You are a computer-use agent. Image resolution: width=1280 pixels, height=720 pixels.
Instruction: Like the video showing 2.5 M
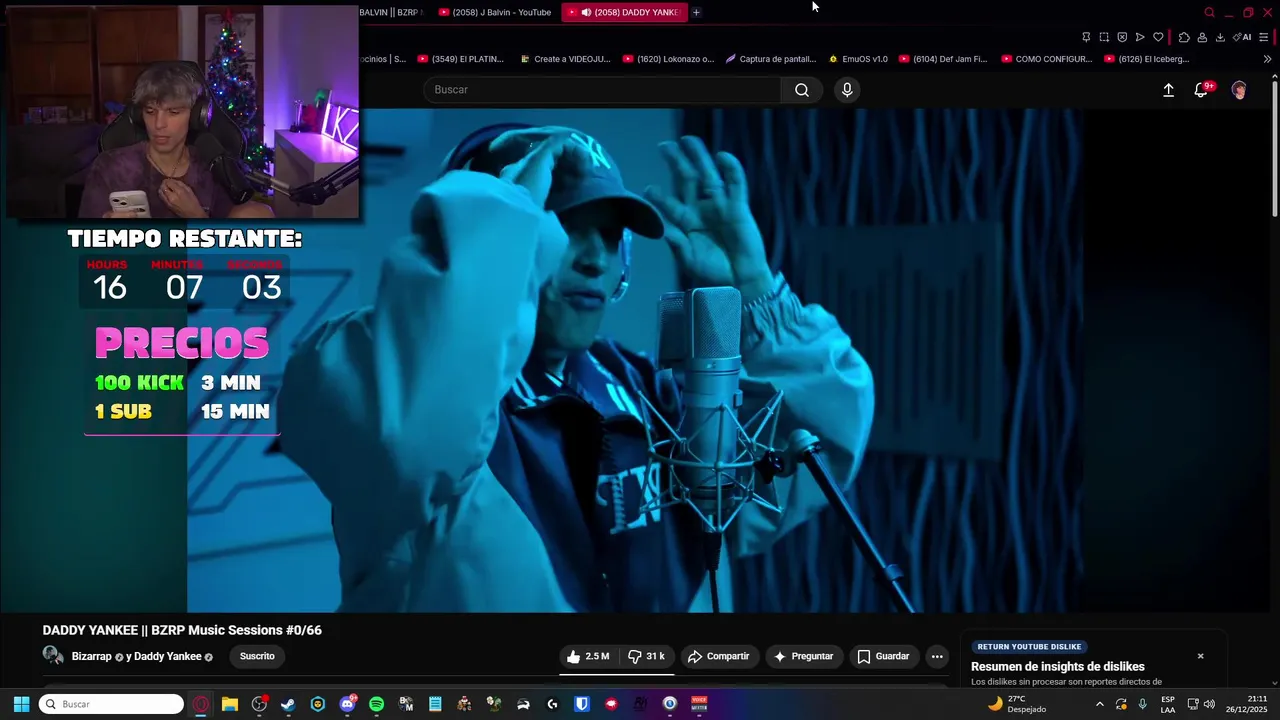(588, 656)
